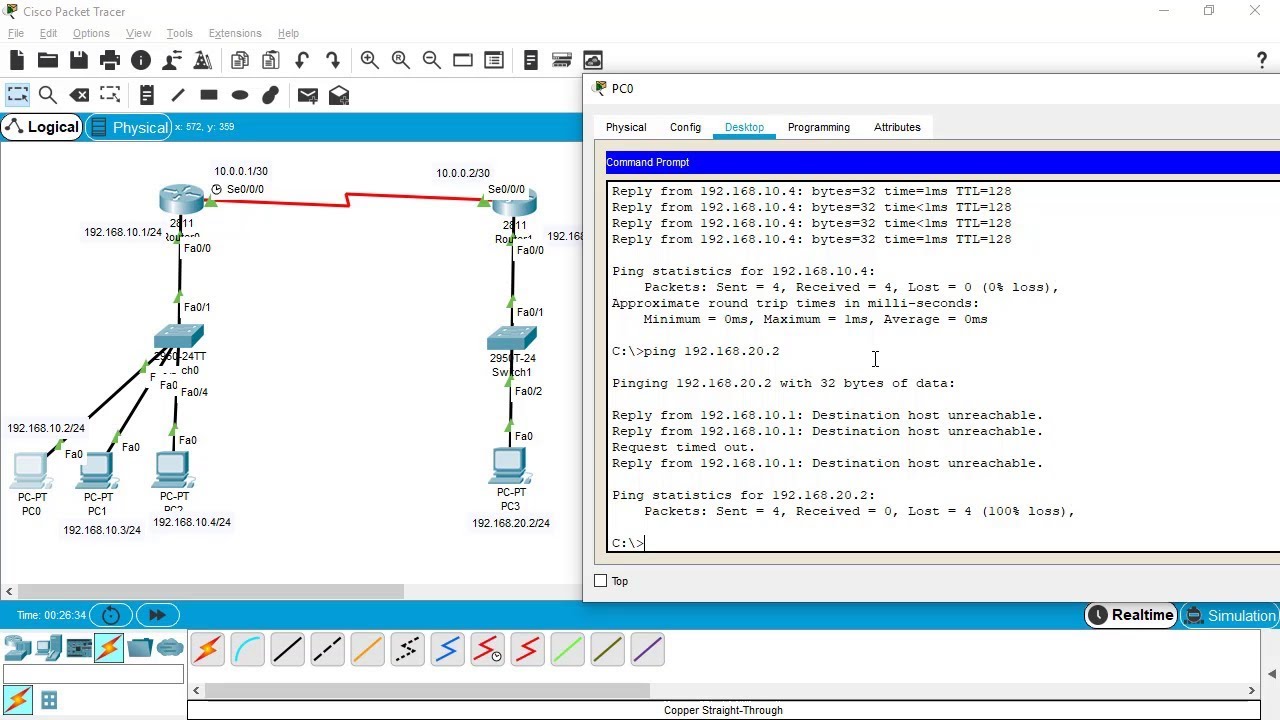Viewport: 1280px width, 720px height.
Task: Select the Console cable connection
Action: (247, 649)
